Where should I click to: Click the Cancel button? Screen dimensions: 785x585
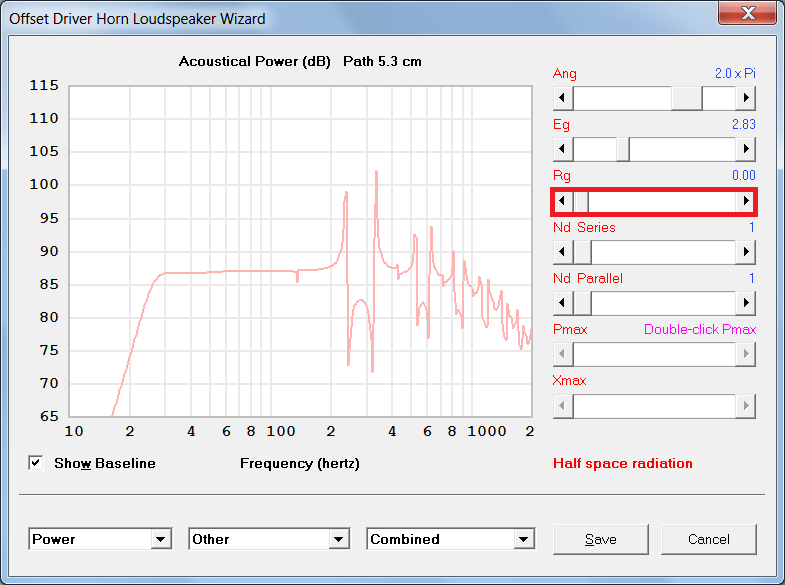pos(708,539)
